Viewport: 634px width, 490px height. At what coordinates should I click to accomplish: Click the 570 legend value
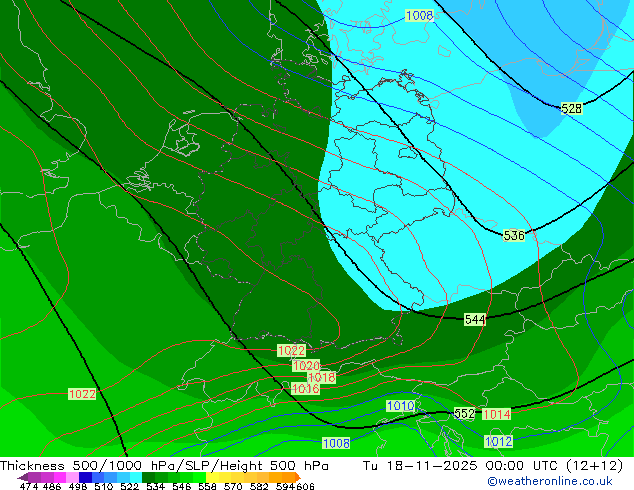(x=233, y=486)
